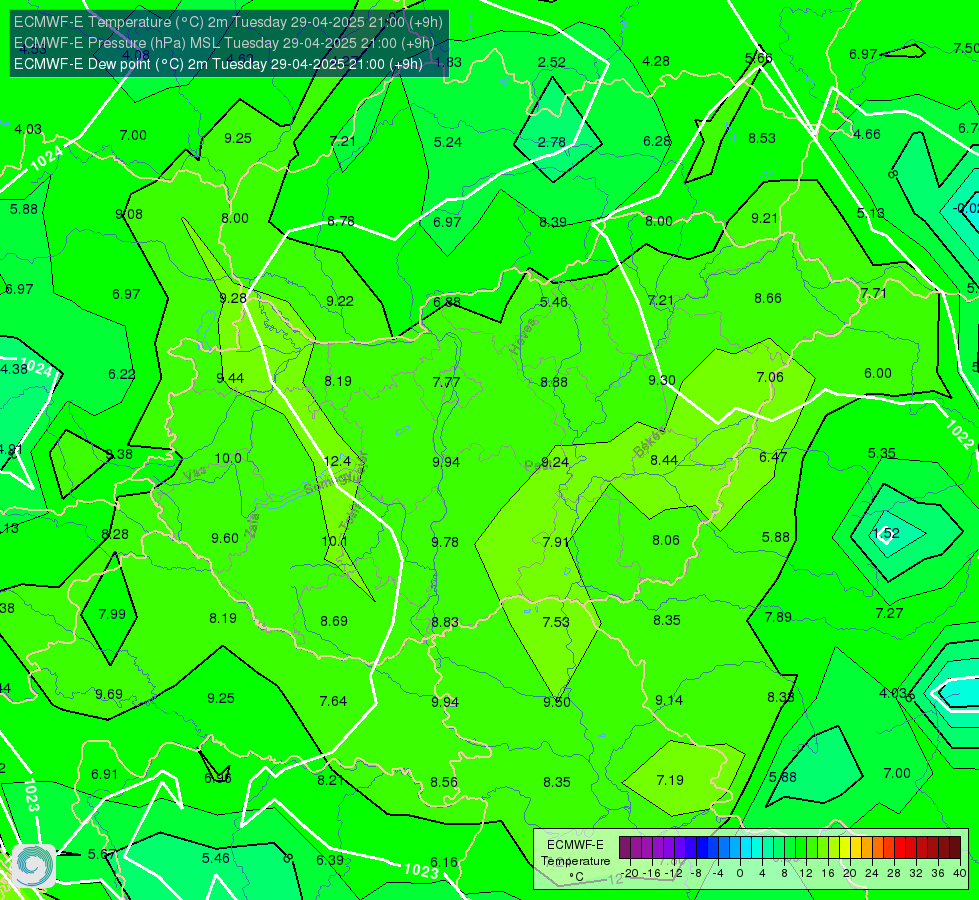Click the 8.39 map value
This screenshot has height=900, width=979.
click(x=553, y=222)
